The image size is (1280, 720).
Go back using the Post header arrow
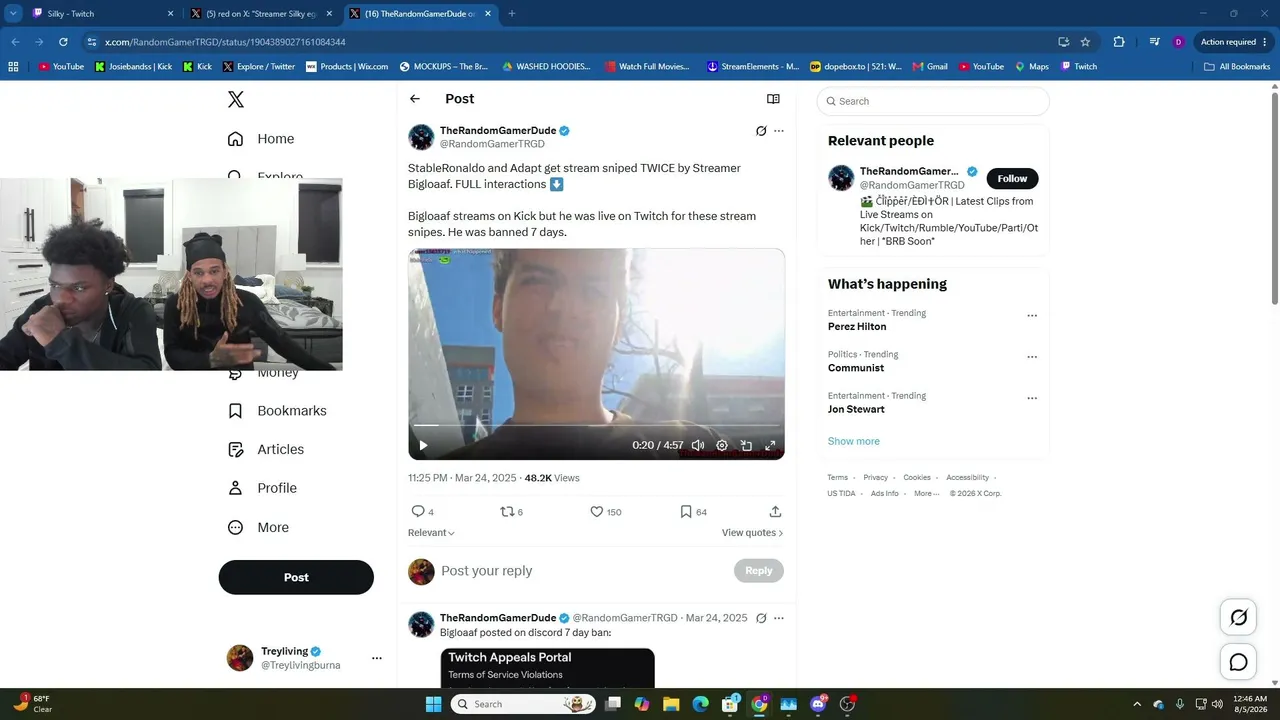[415, 99]
